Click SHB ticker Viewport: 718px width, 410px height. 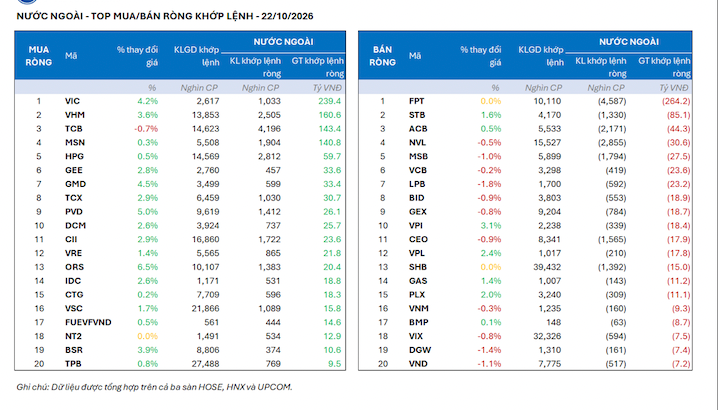(x=418, y=267)
